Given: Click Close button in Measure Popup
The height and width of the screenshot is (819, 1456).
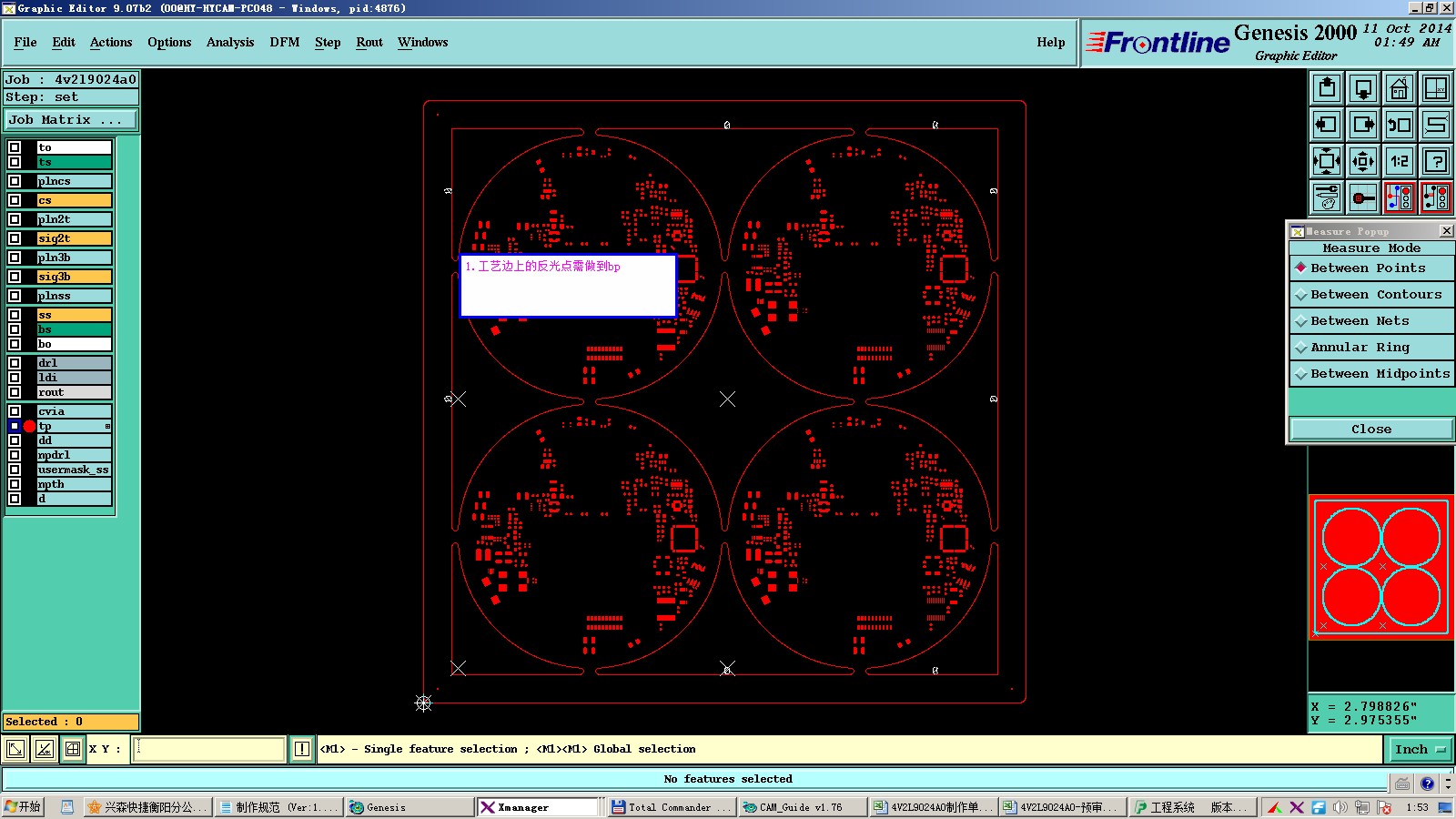Looking at the screenshot, I should pos(1371,430).
